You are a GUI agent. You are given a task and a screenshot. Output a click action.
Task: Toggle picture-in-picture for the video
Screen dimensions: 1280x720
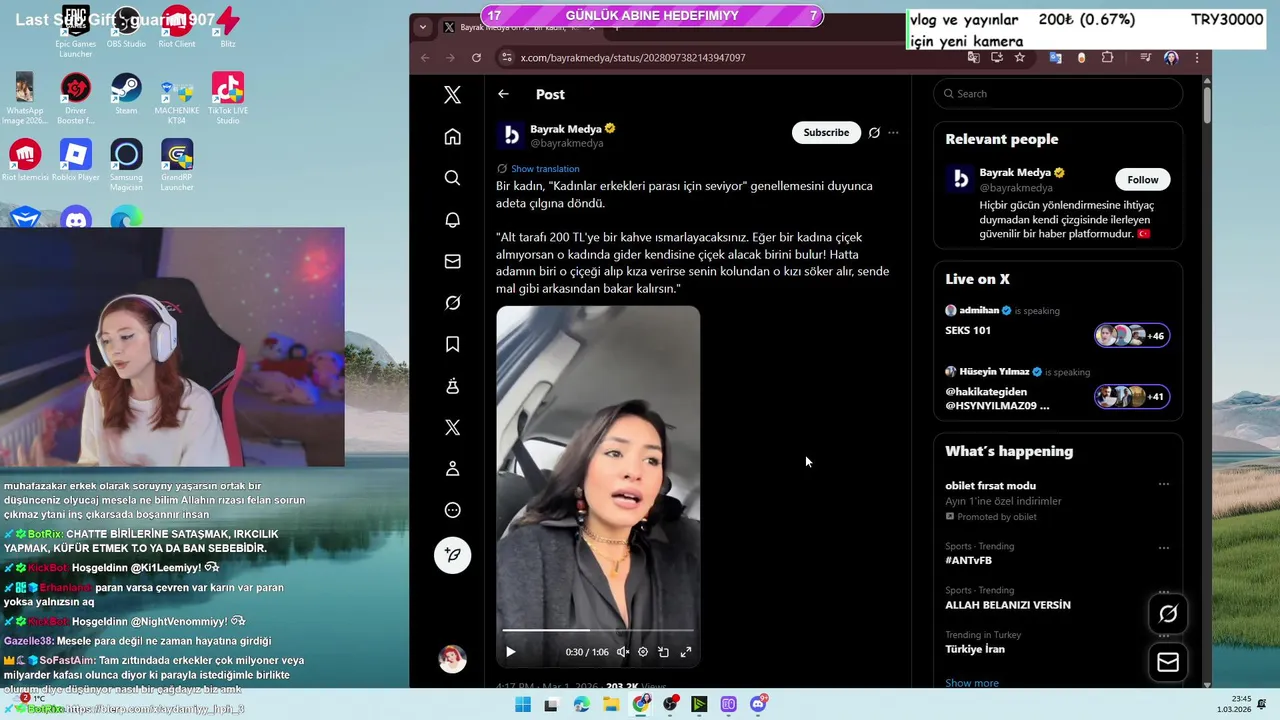663,652
